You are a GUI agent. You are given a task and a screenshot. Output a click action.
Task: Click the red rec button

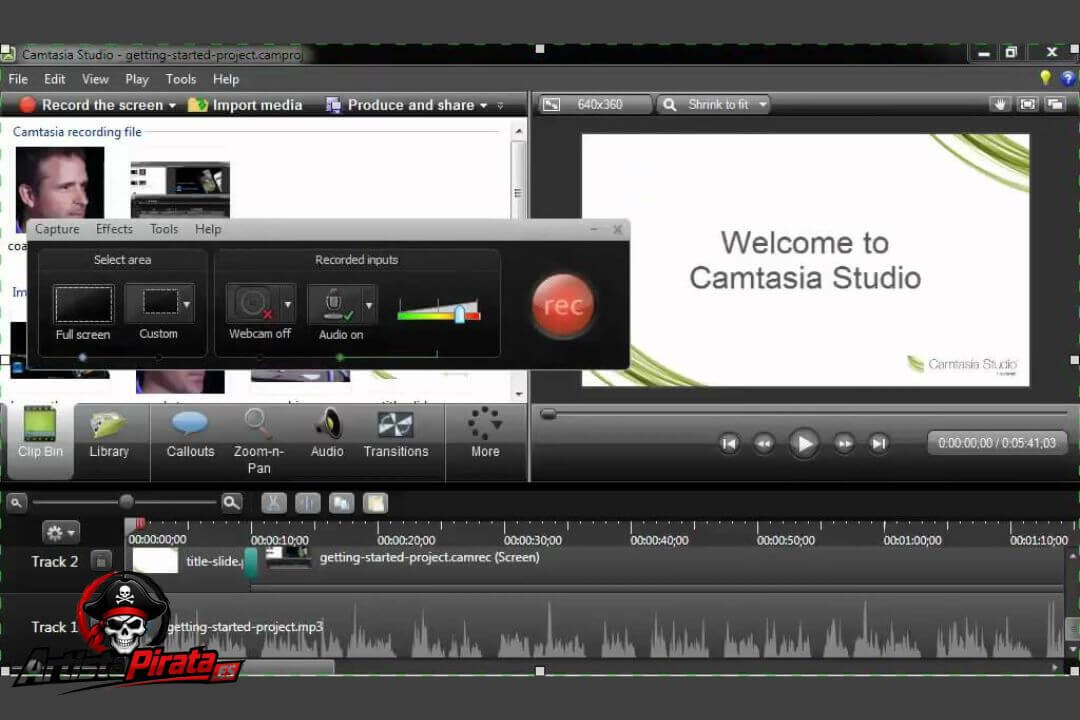coord(563,305)
